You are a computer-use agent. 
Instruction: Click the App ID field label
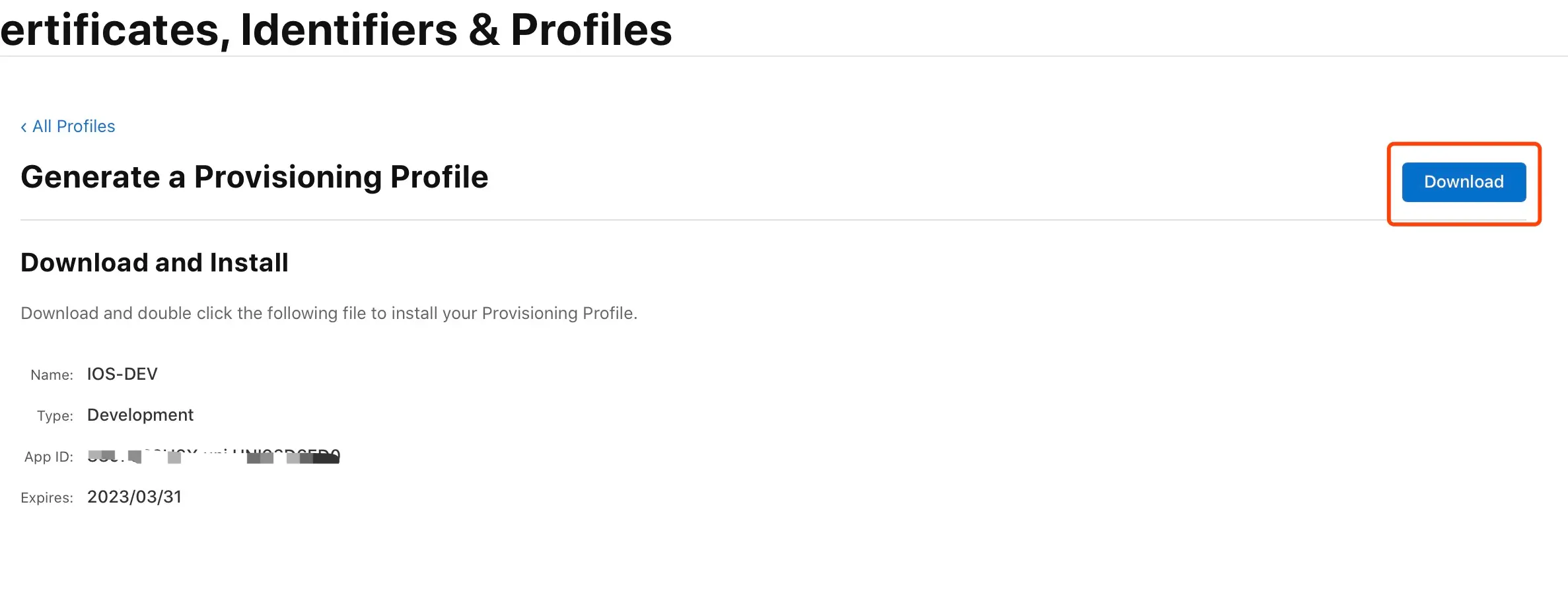pyautogui.click(x=49, y=456)
